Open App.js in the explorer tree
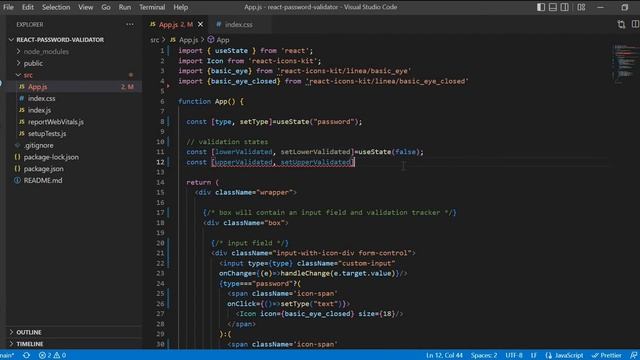 [x=38, y=87]
